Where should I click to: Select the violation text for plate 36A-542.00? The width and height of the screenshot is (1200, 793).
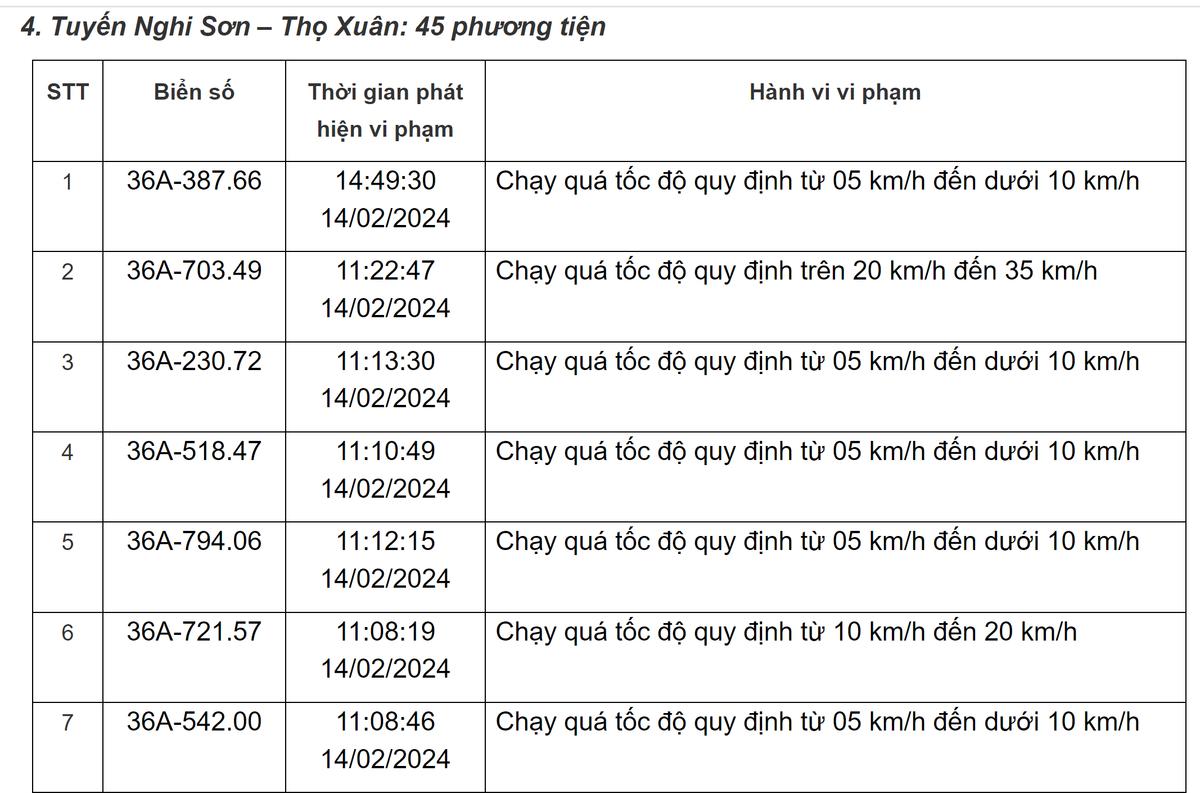point(817,721)
